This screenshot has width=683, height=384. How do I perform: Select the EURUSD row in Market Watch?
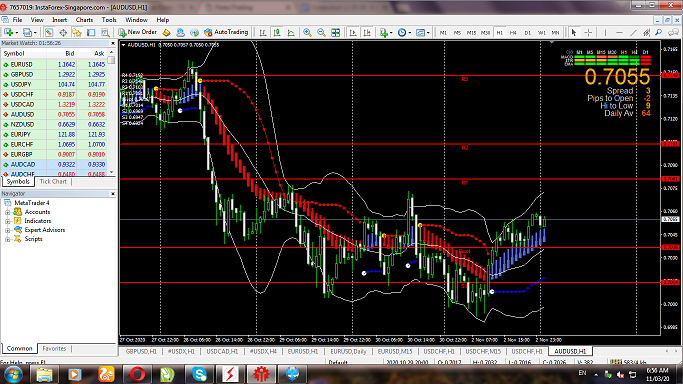(54, 64)
